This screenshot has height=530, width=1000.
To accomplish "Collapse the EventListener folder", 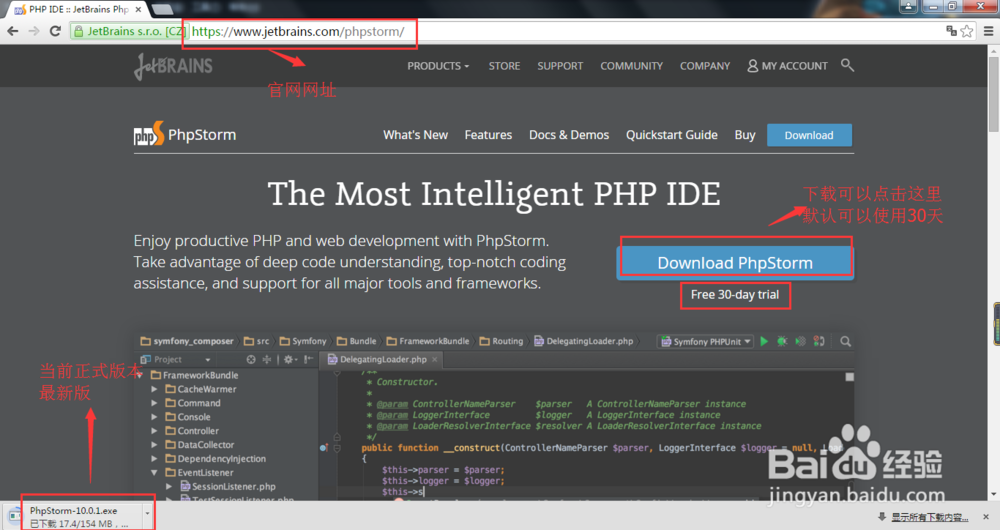I will pyautogui.click(x=154, y=473).
